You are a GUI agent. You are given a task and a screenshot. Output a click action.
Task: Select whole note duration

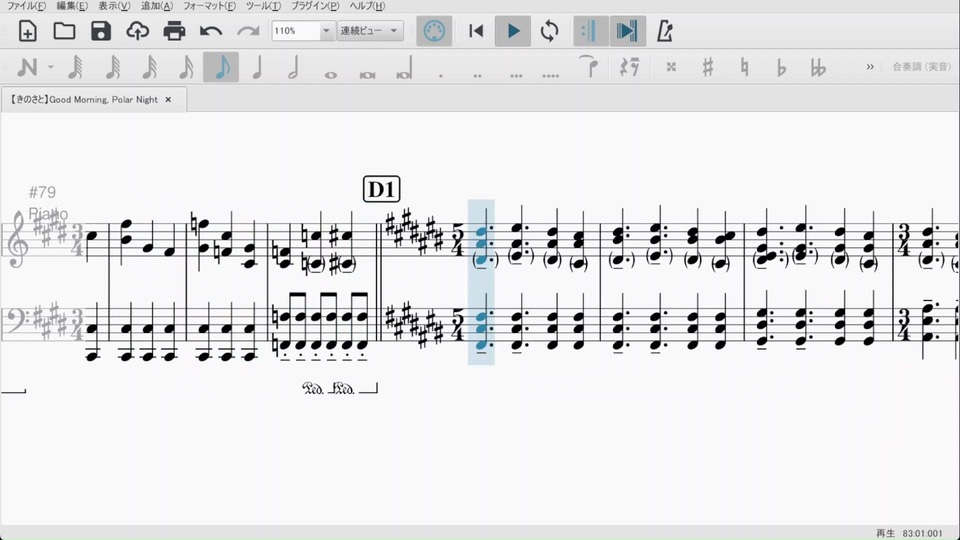click(331, 75)
